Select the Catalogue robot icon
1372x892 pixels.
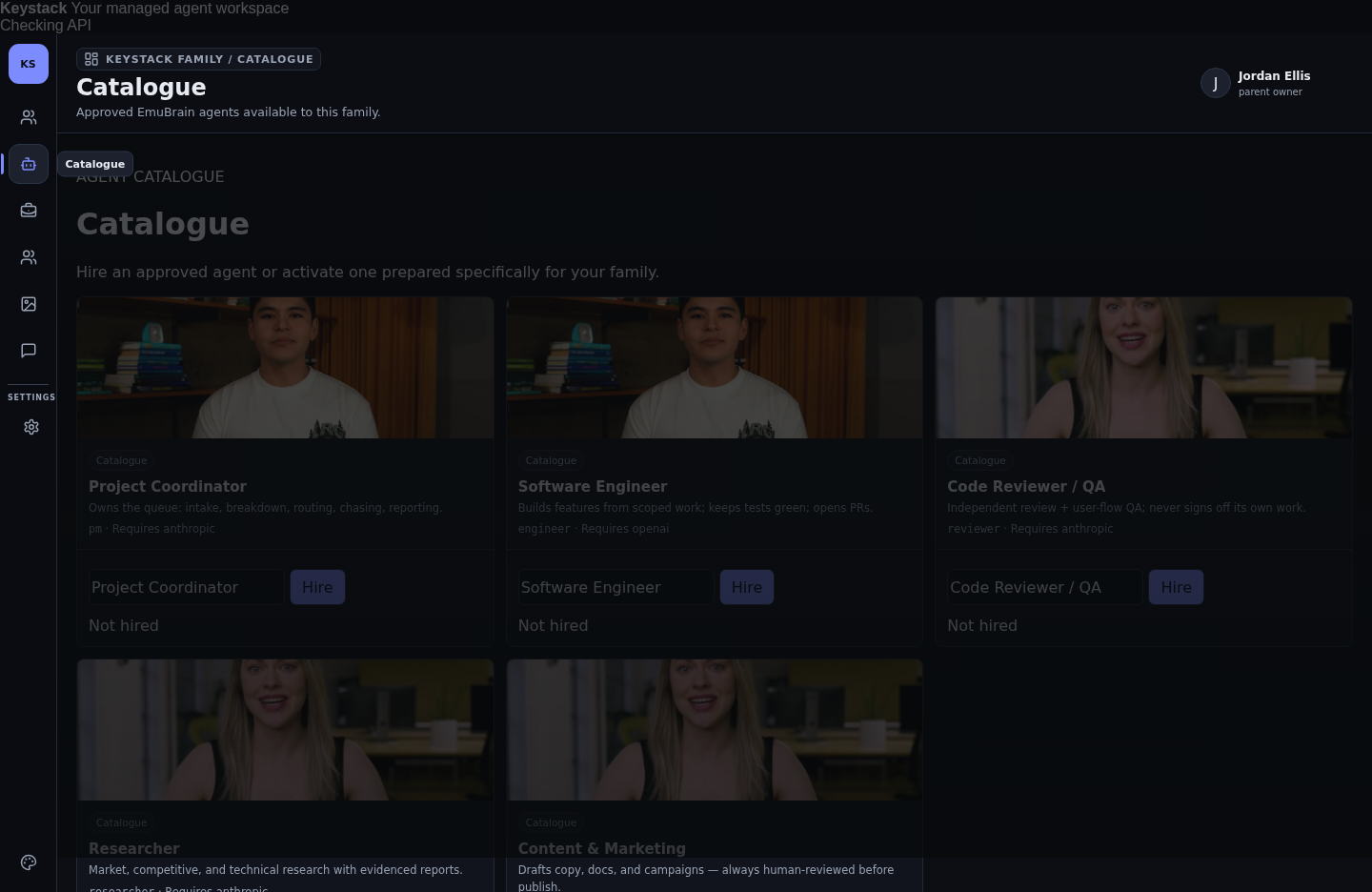click(29, 164)
